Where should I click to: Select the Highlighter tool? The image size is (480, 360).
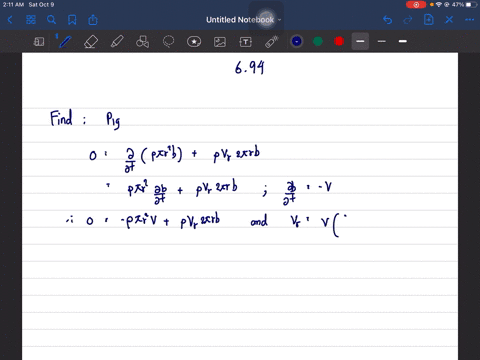click(x=117, y=42)
